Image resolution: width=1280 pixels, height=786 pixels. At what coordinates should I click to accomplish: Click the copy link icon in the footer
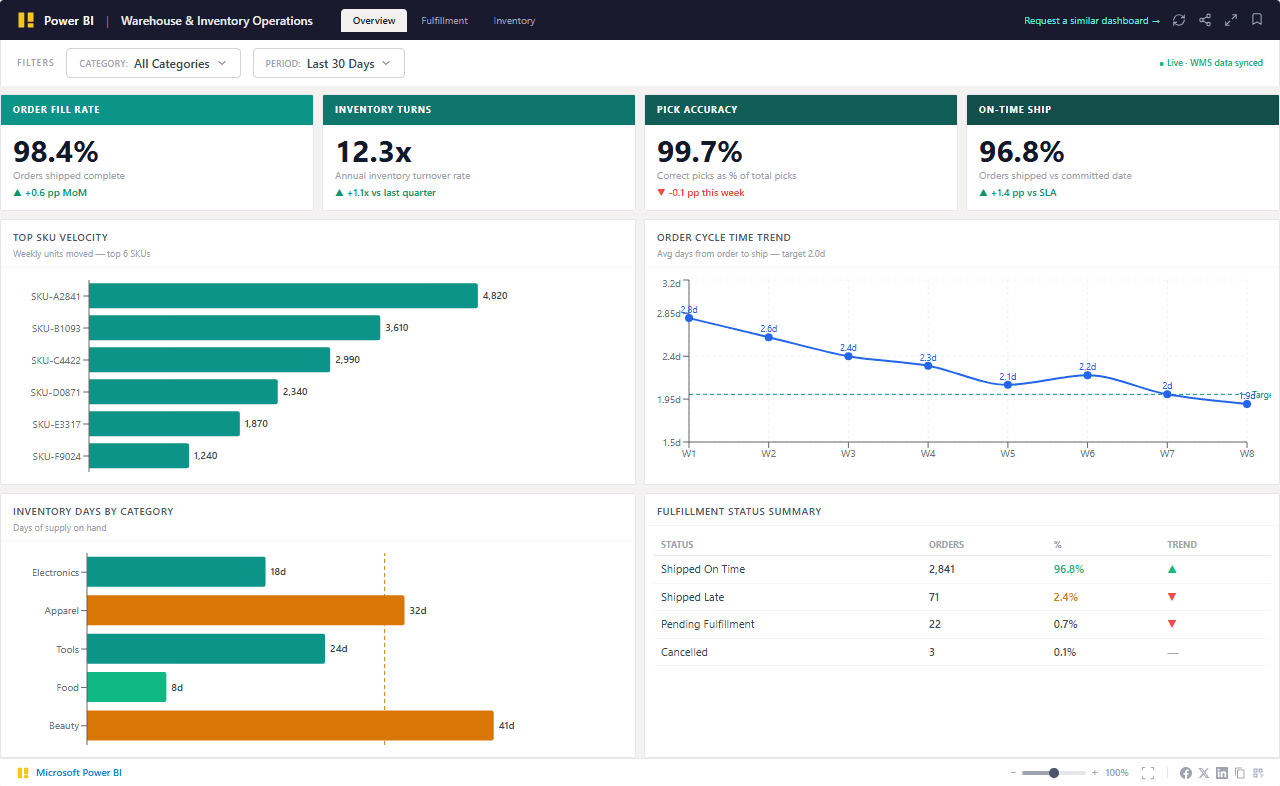pyautogui.click(x=1240, y=773)
